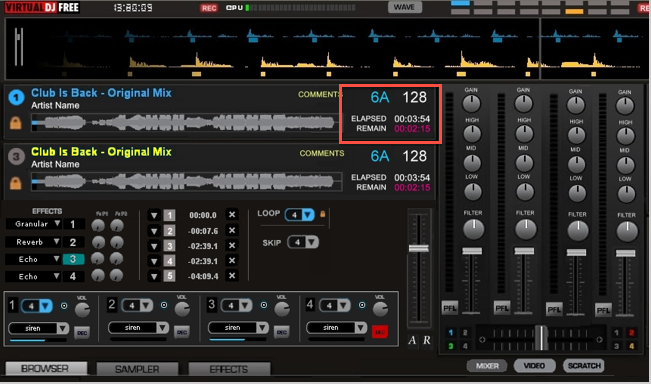Switch to the SAMPLER tab
This screenshot has height=384, width=651.
[137, 369]
